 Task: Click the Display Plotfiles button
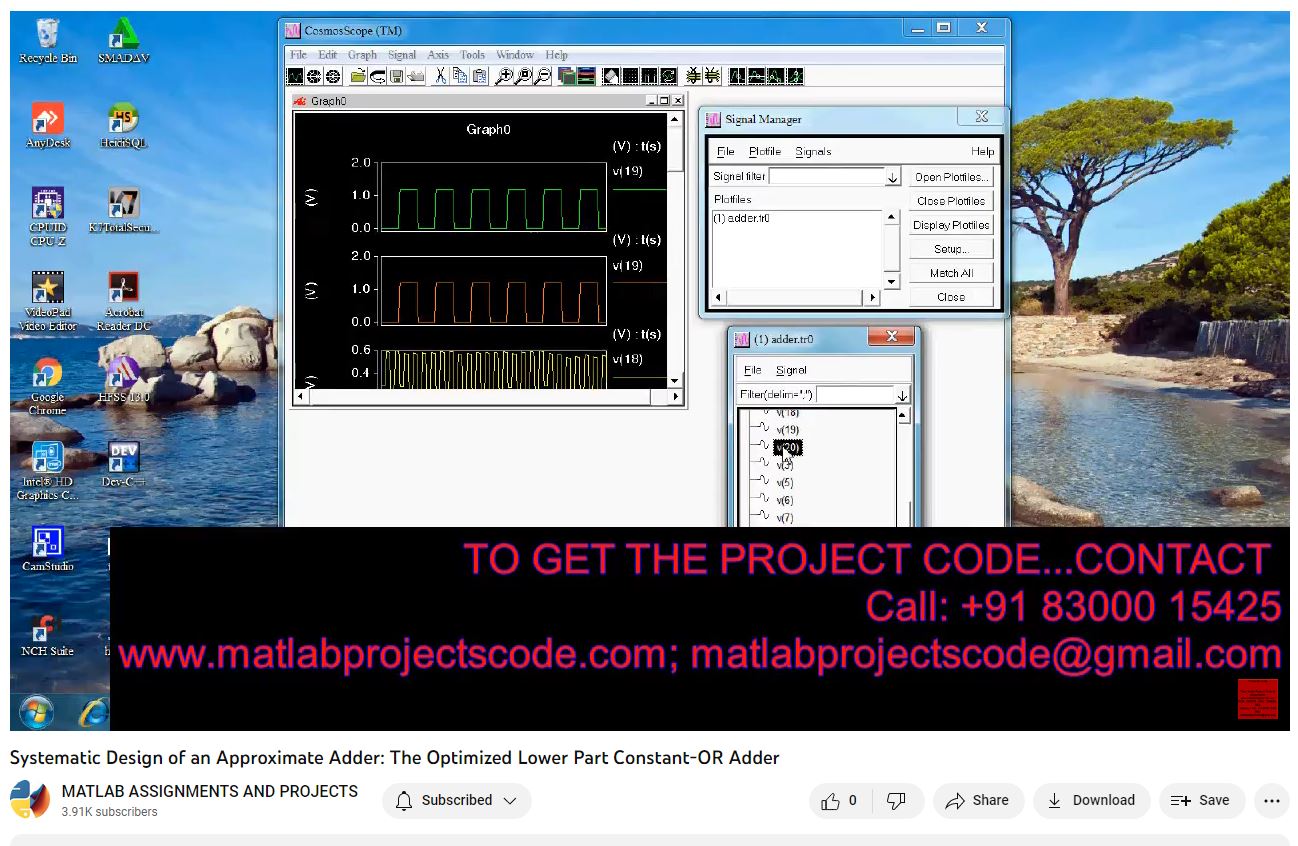point(951,225)
